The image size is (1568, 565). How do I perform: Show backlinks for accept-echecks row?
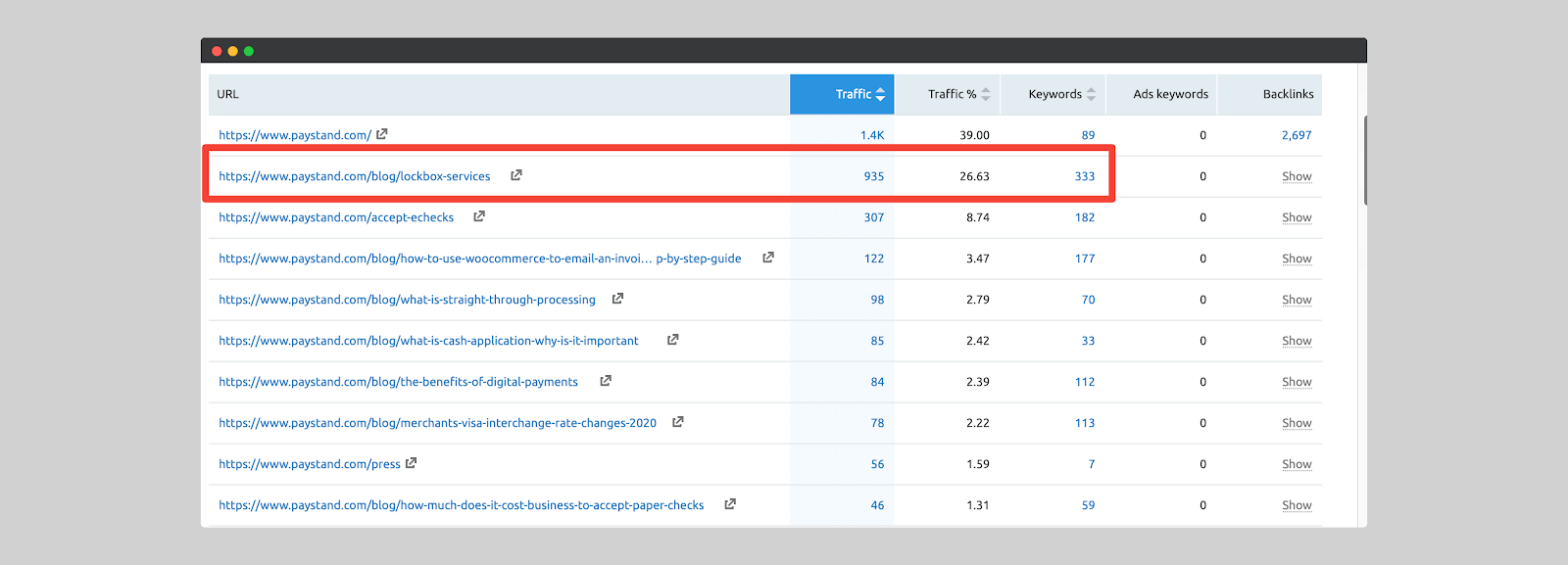coord(1297,217)
